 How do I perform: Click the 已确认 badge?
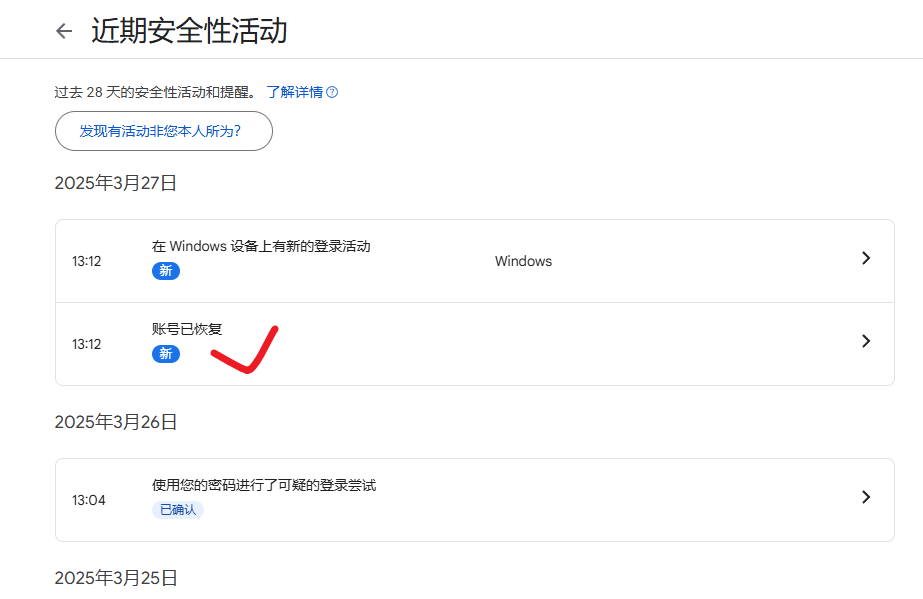click(178, 510)
